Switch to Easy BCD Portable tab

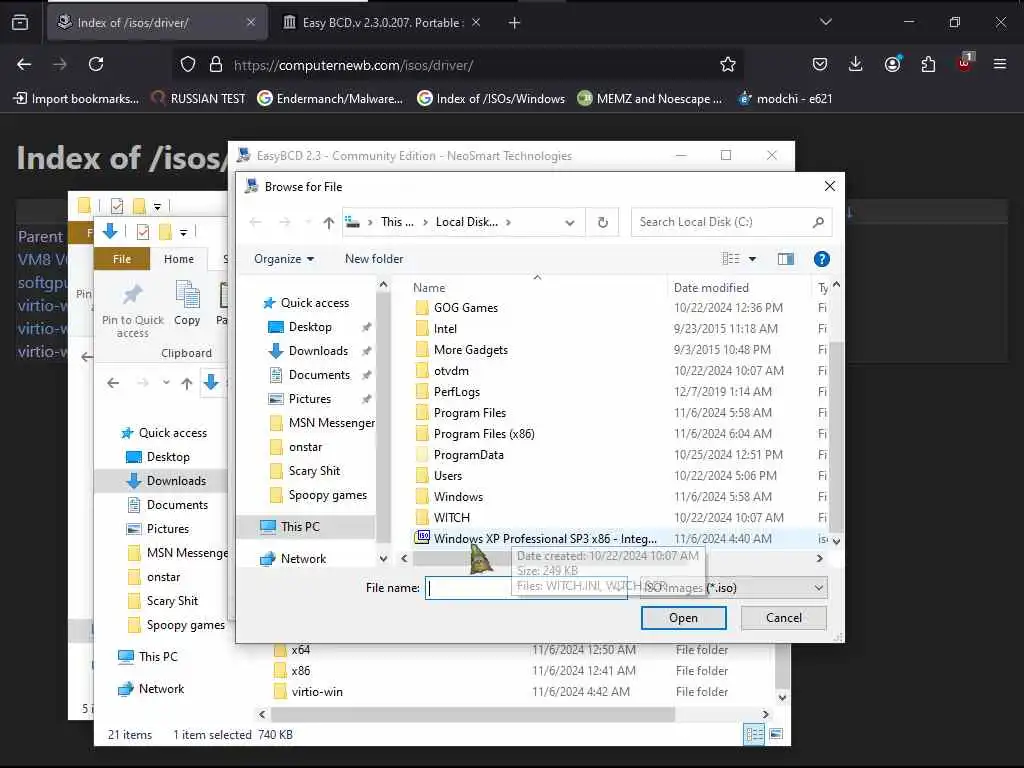tap(383, 23)
